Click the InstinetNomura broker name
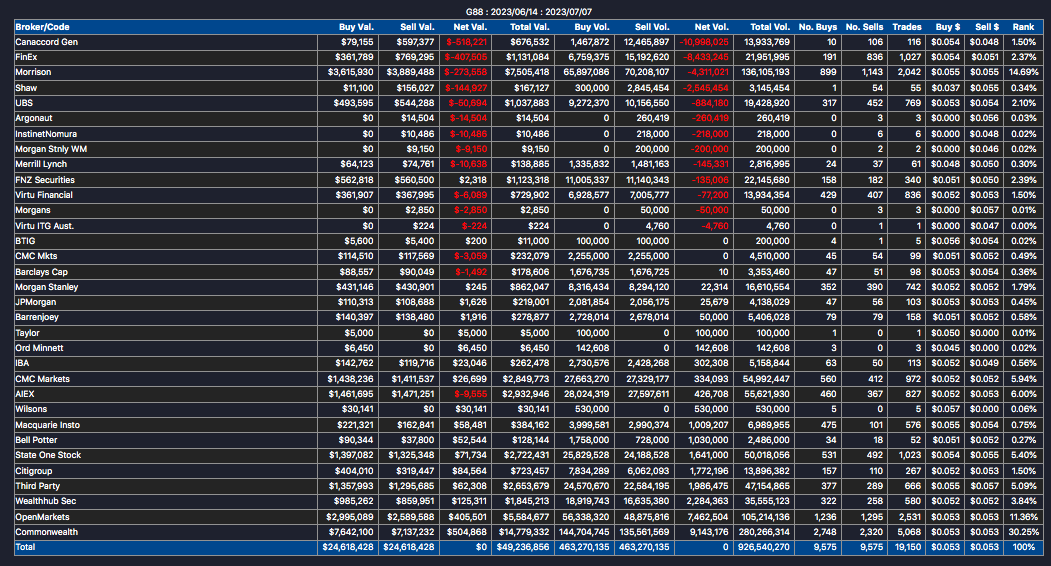Viewport: 1051px width, 566px height. [46, 134]
